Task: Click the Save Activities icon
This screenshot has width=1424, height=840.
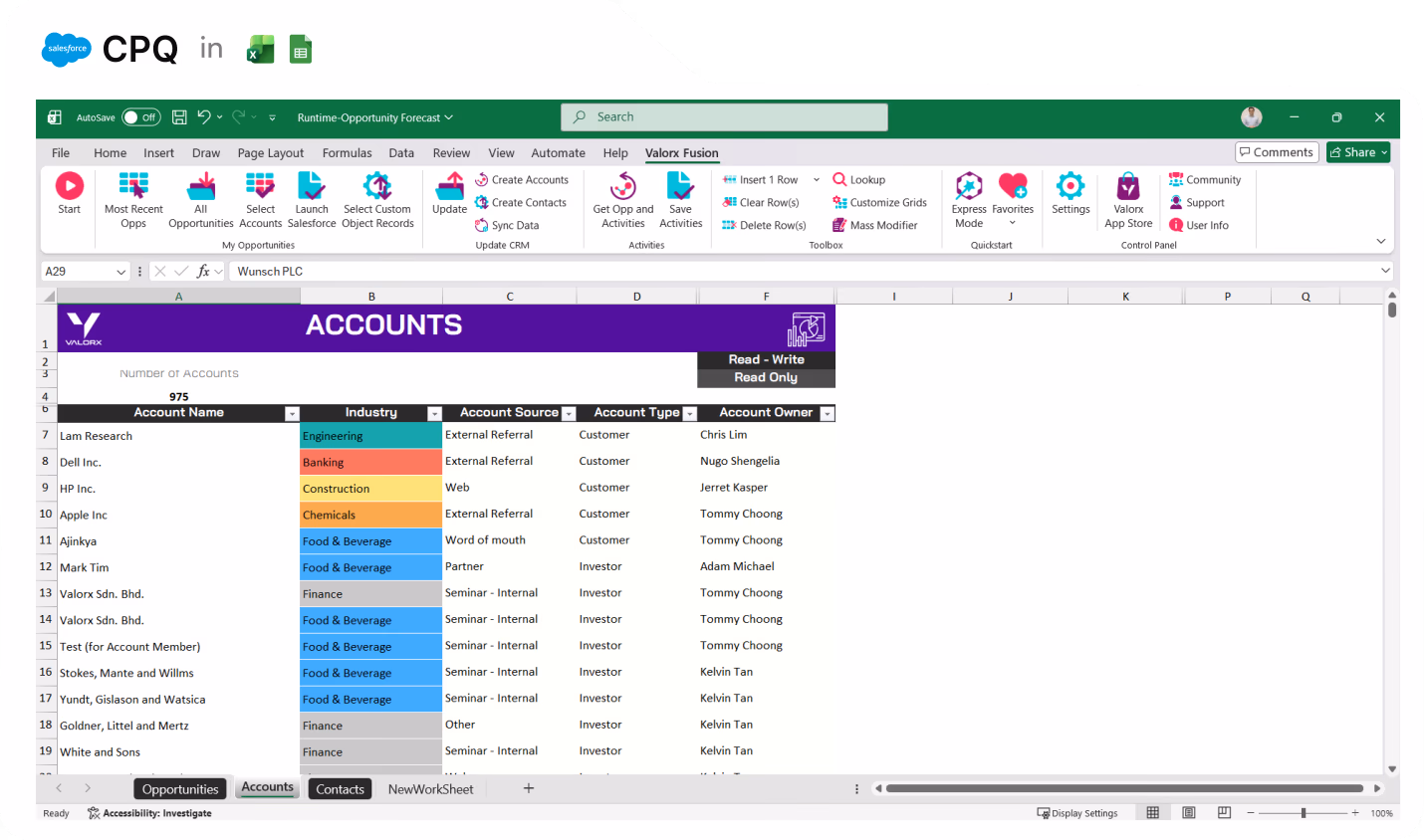Action: coord(680,196)
